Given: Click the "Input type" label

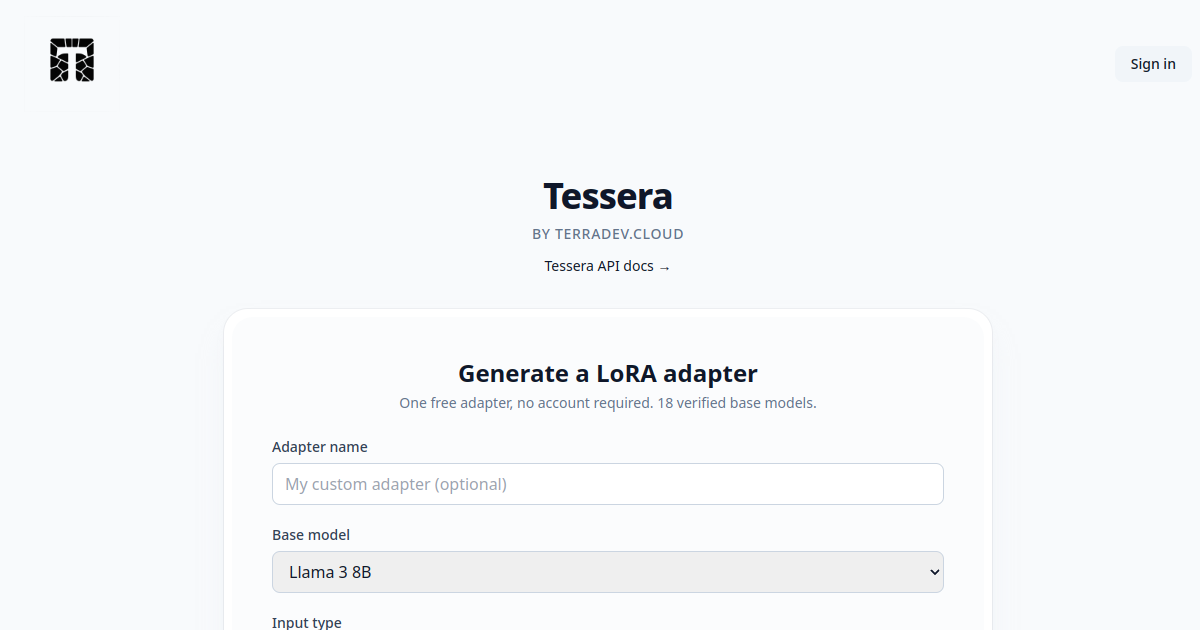Looking at the screenshot, I should click(307, 622).
